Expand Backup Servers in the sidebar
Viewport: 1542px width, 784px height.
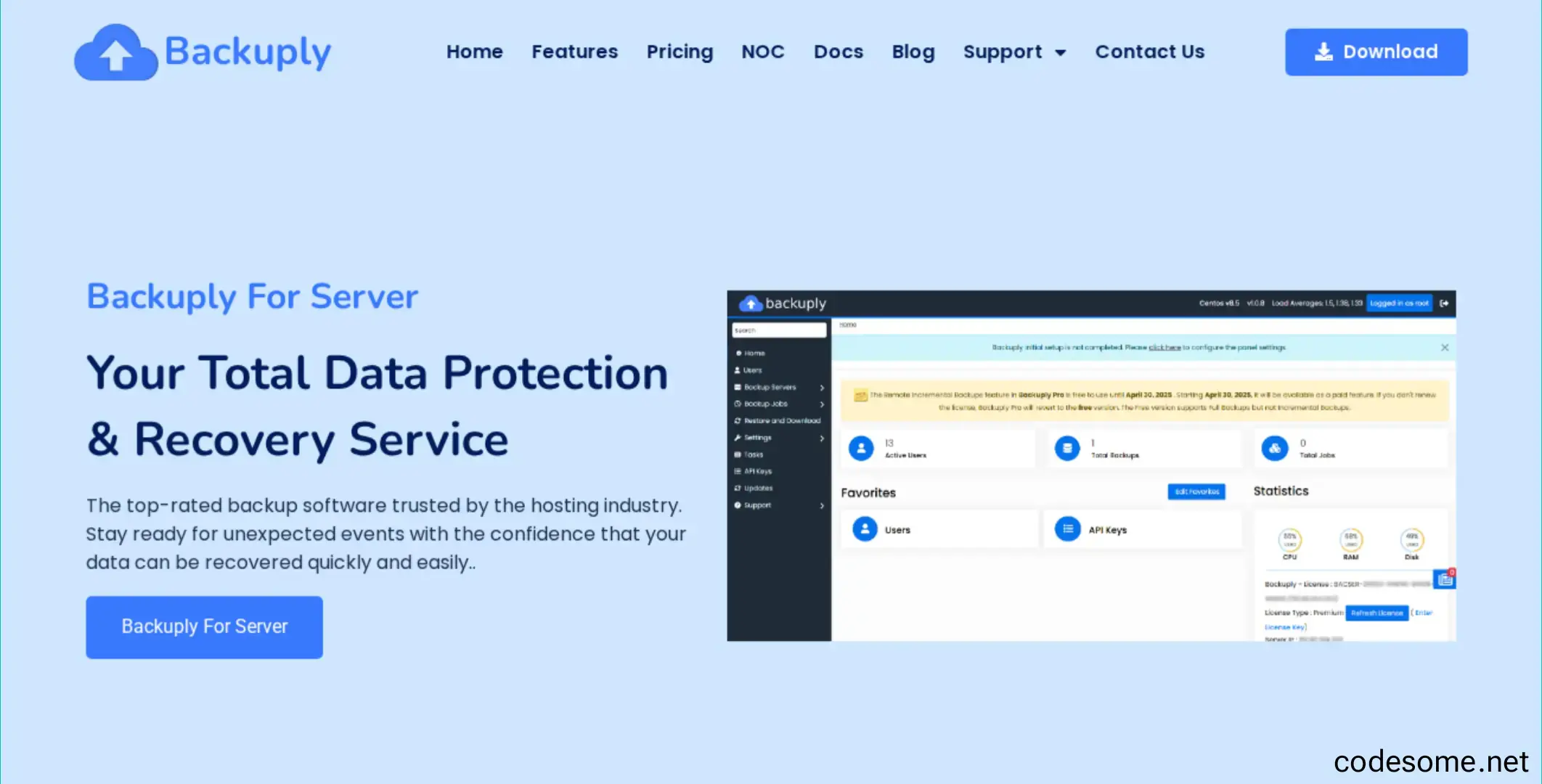click(822, 388)
